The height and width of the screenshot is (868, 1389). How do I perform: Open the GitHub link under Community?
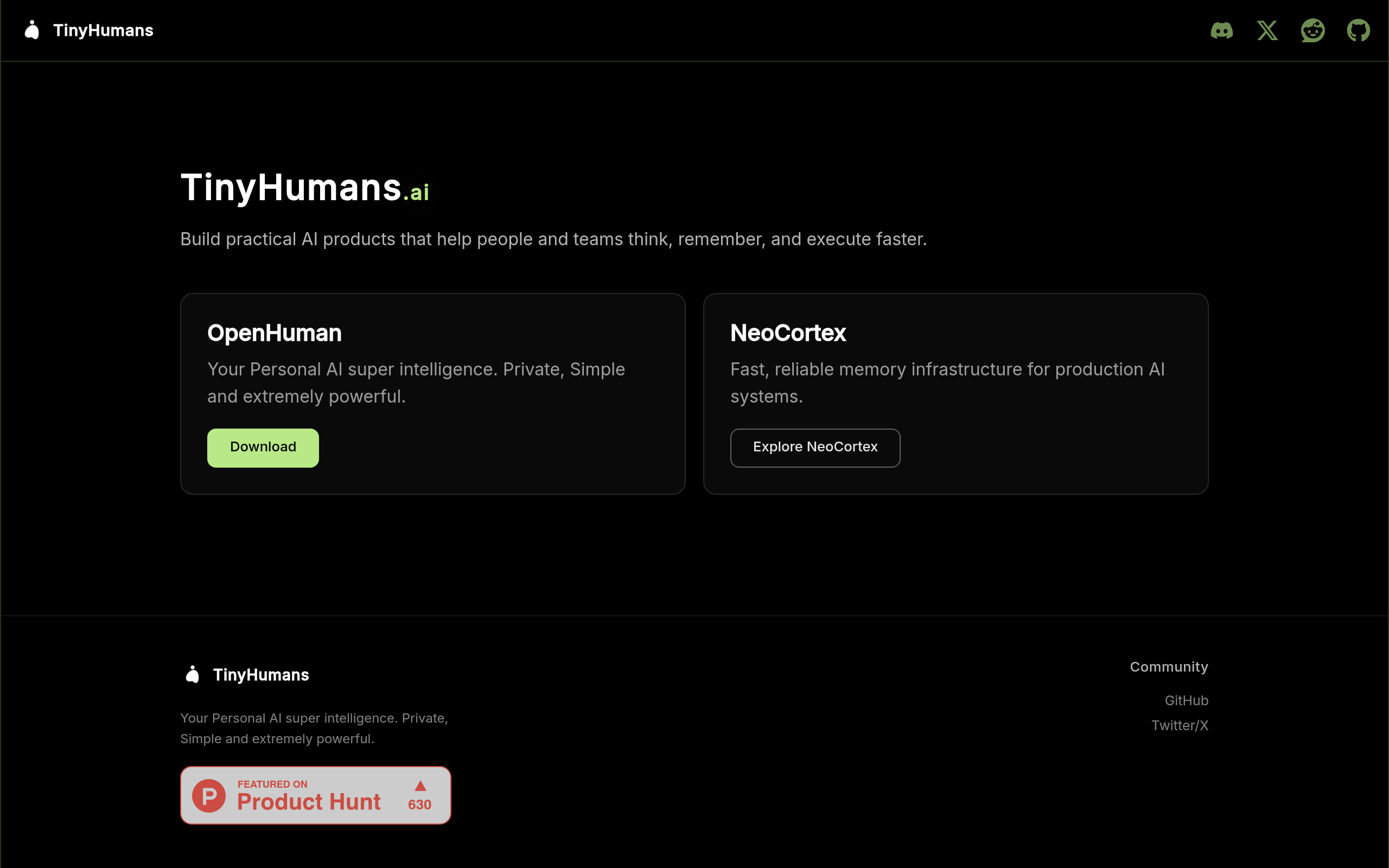(x=1187, y=700)
